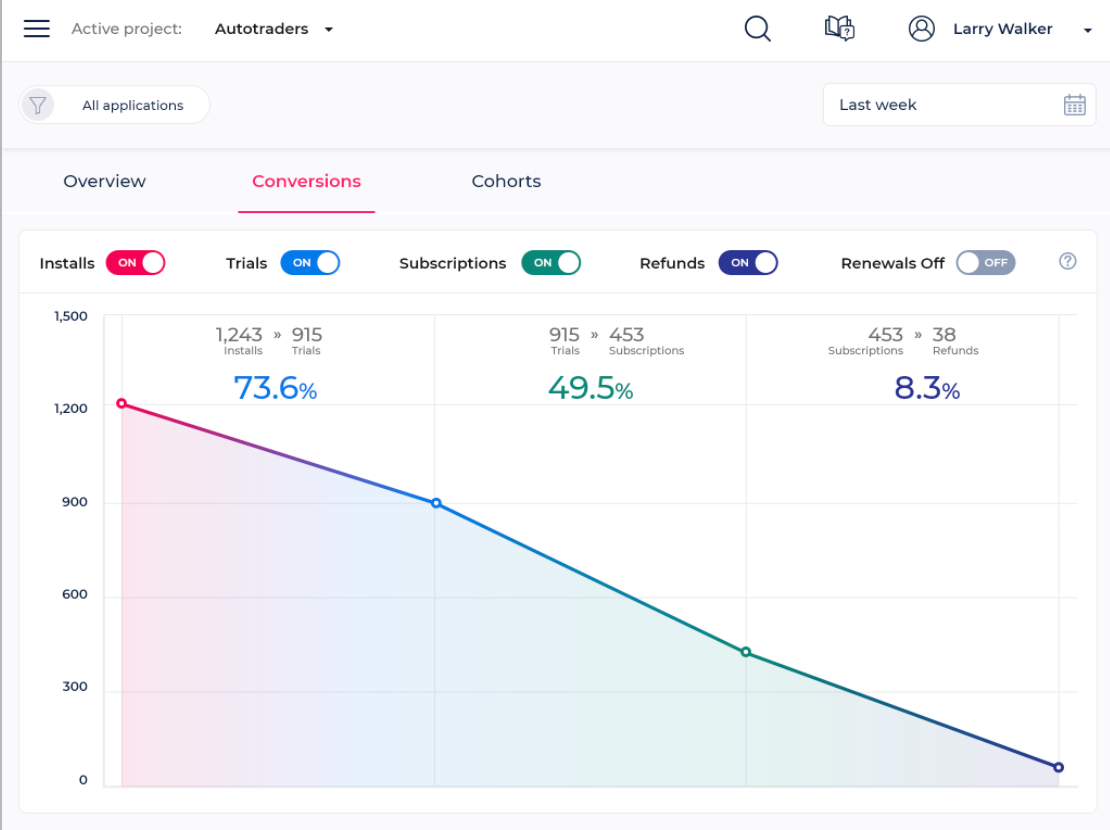The height and width of the screenshot is (830, 1110).
Task: Turn off the Trials toggle
Action: click(310, 262)
